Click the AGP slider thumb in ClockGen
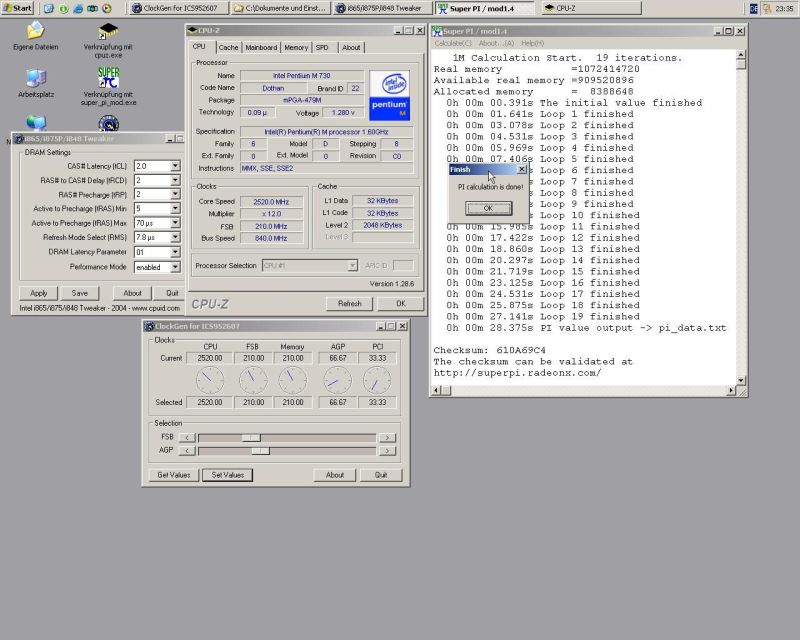Screen dimensions: 800x640 (260, 451)
